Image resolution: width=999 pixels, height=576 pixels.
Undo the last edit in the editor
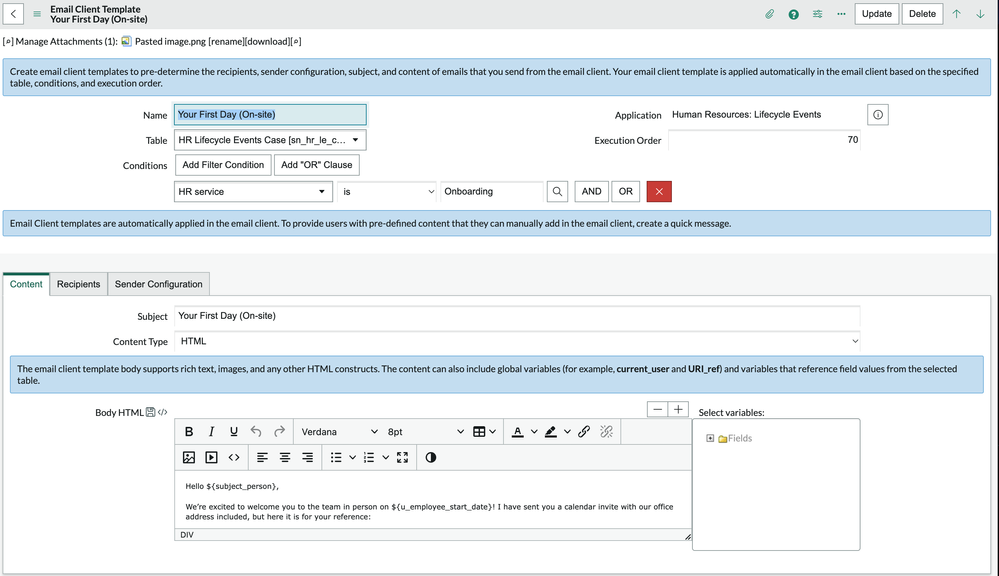coord(255,431)
